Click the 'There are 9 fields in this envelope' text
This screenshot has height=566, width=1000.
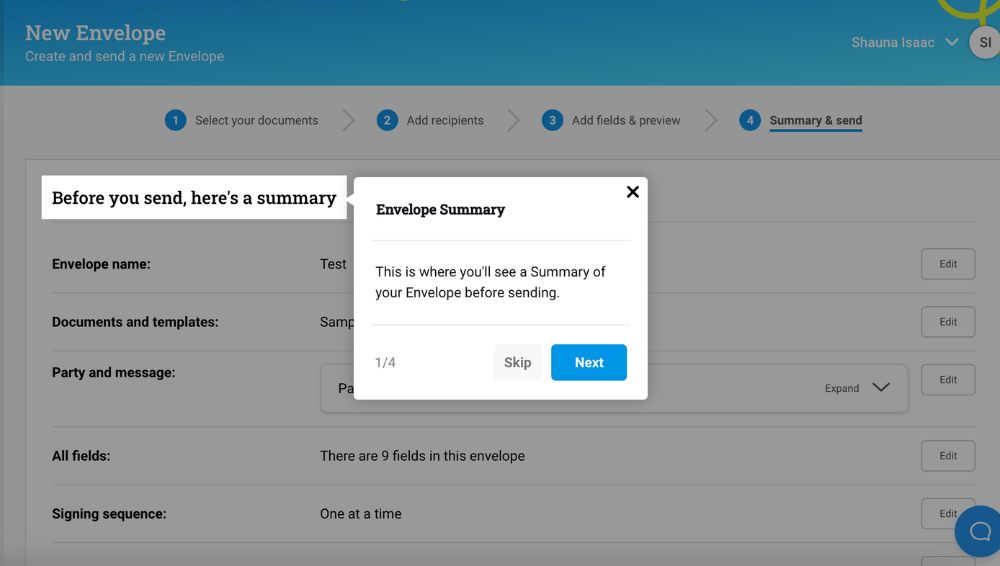click(422, 456)
